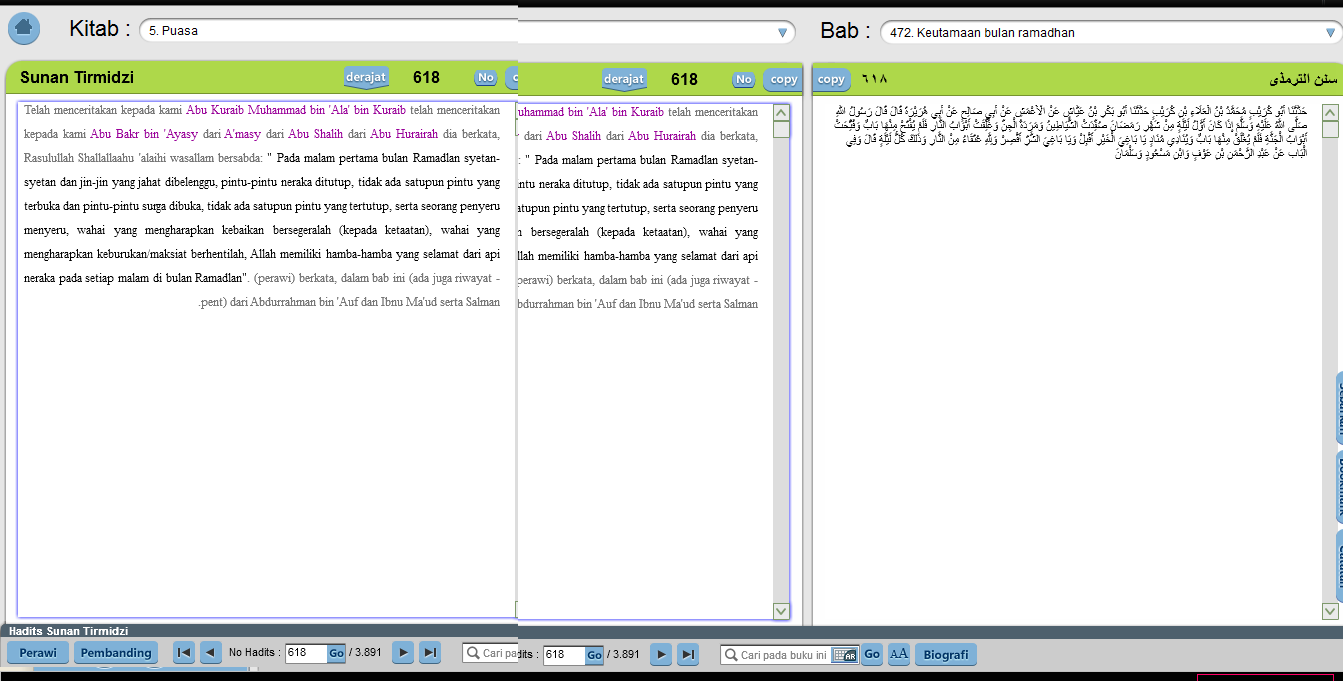The height and width of the screenshot is (681, 1343).
Task: Click the Indonesian panel scrollbar thumb
Action: [x=781, y=130]
